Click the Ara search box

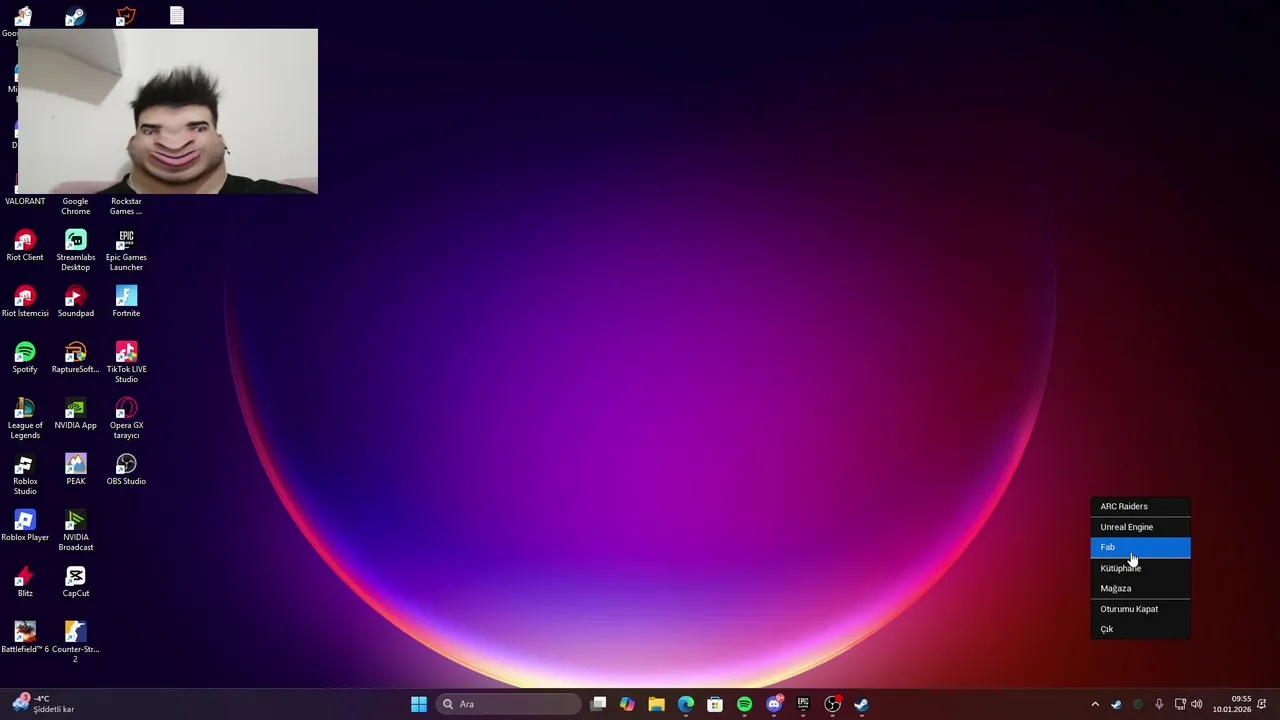(509, 704)
